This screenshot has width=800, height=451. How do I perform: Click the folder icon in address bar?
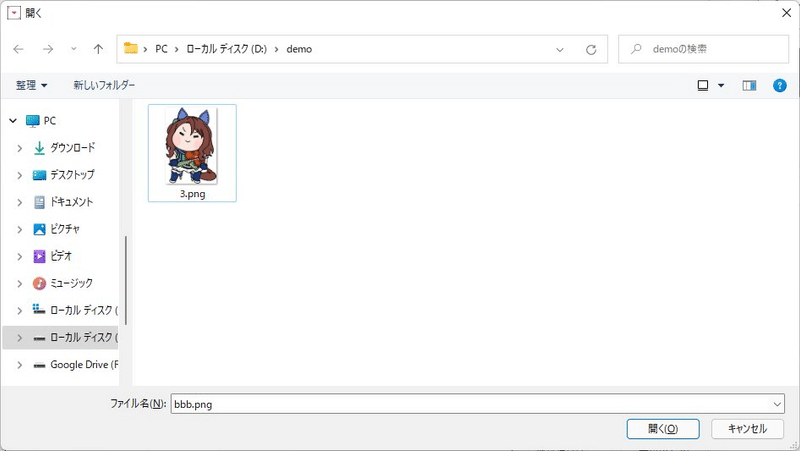131,48
